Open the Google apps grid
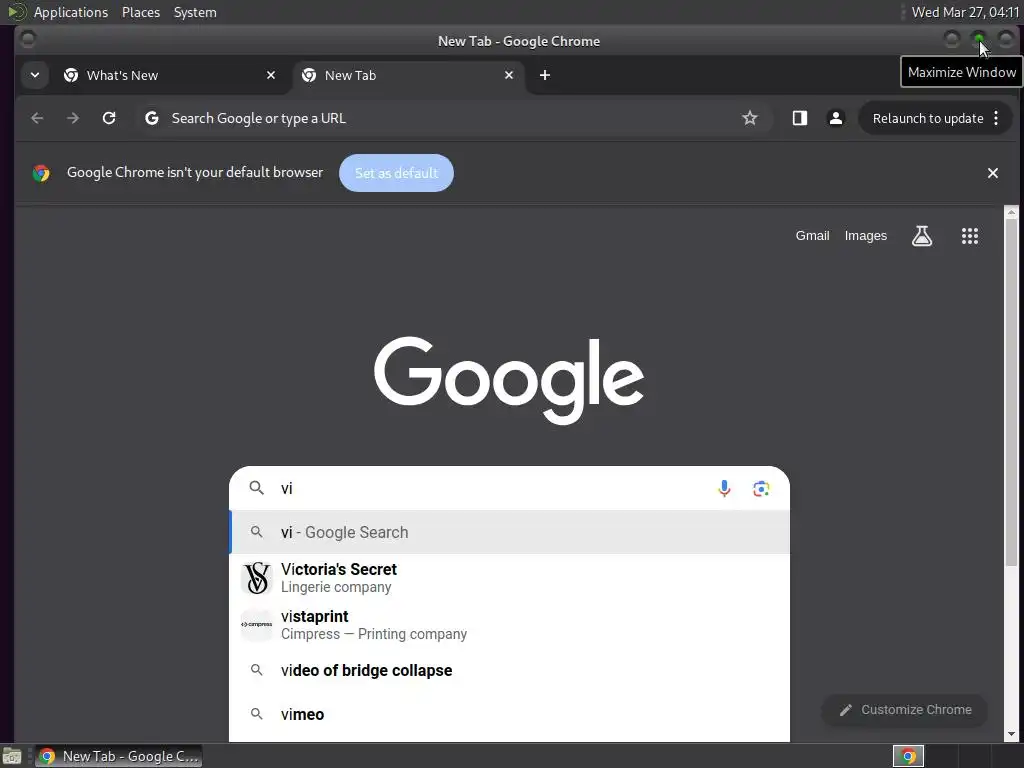 (x=970, y=236)
